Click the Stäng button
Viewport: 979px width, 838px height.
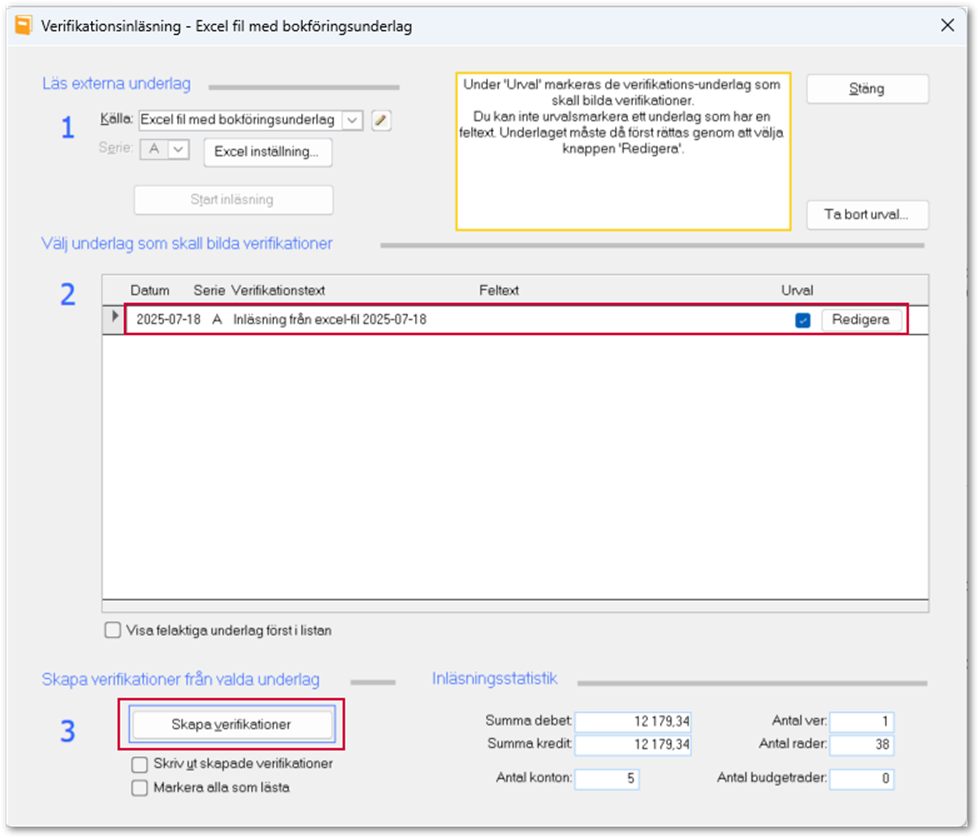(867, 89)
